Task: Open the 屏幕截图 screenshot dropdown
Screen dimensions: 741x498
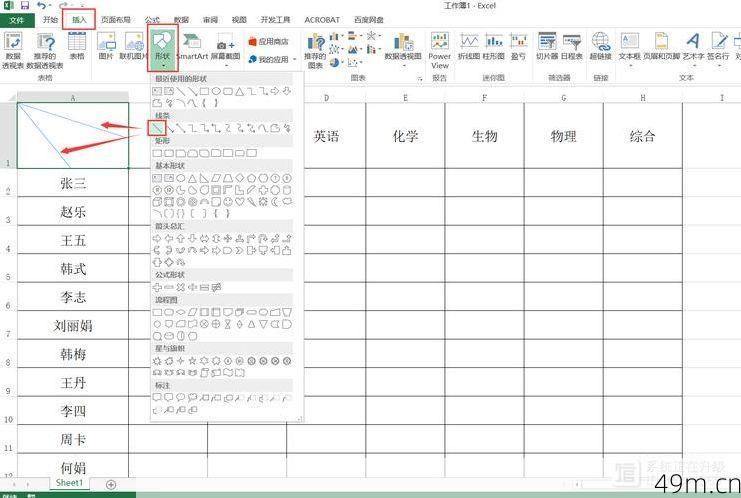Action: [226, 57]
